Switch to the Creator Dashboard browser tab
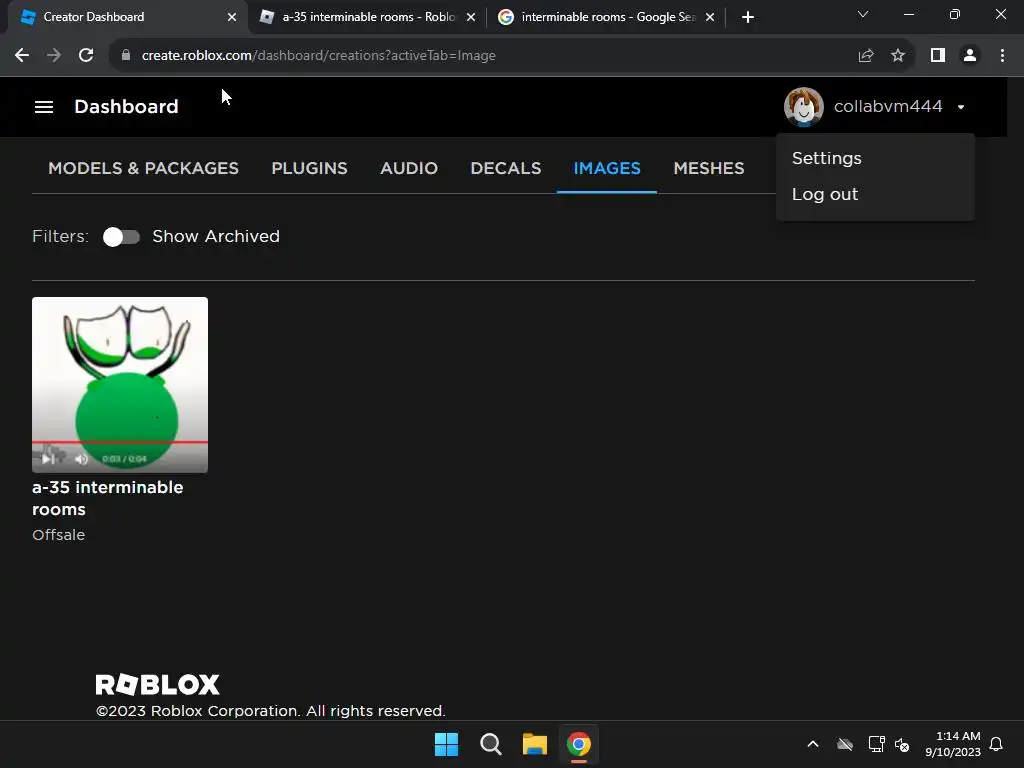Viewport: 1024px width, 768px height. click(x=124, y=17)
